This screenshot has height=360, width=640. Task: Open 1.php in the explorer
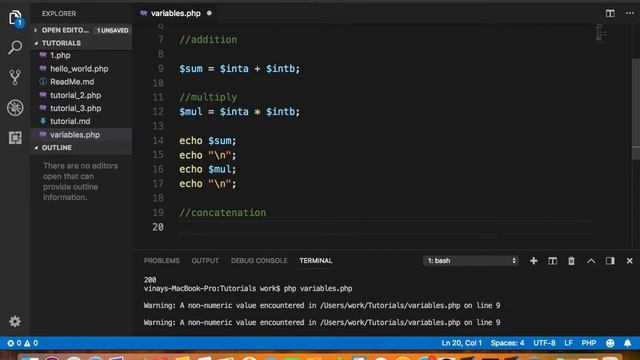(60, 56)
